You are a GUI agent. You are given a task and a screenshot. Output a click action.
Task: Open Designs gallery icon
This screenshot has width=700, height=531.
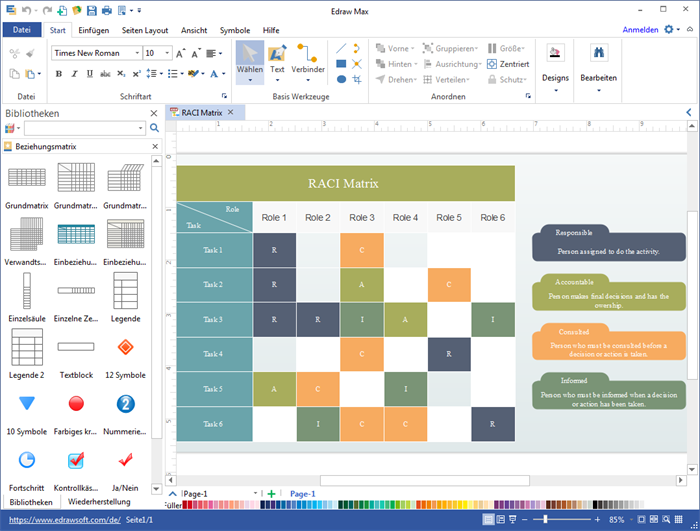click(555, 53)
